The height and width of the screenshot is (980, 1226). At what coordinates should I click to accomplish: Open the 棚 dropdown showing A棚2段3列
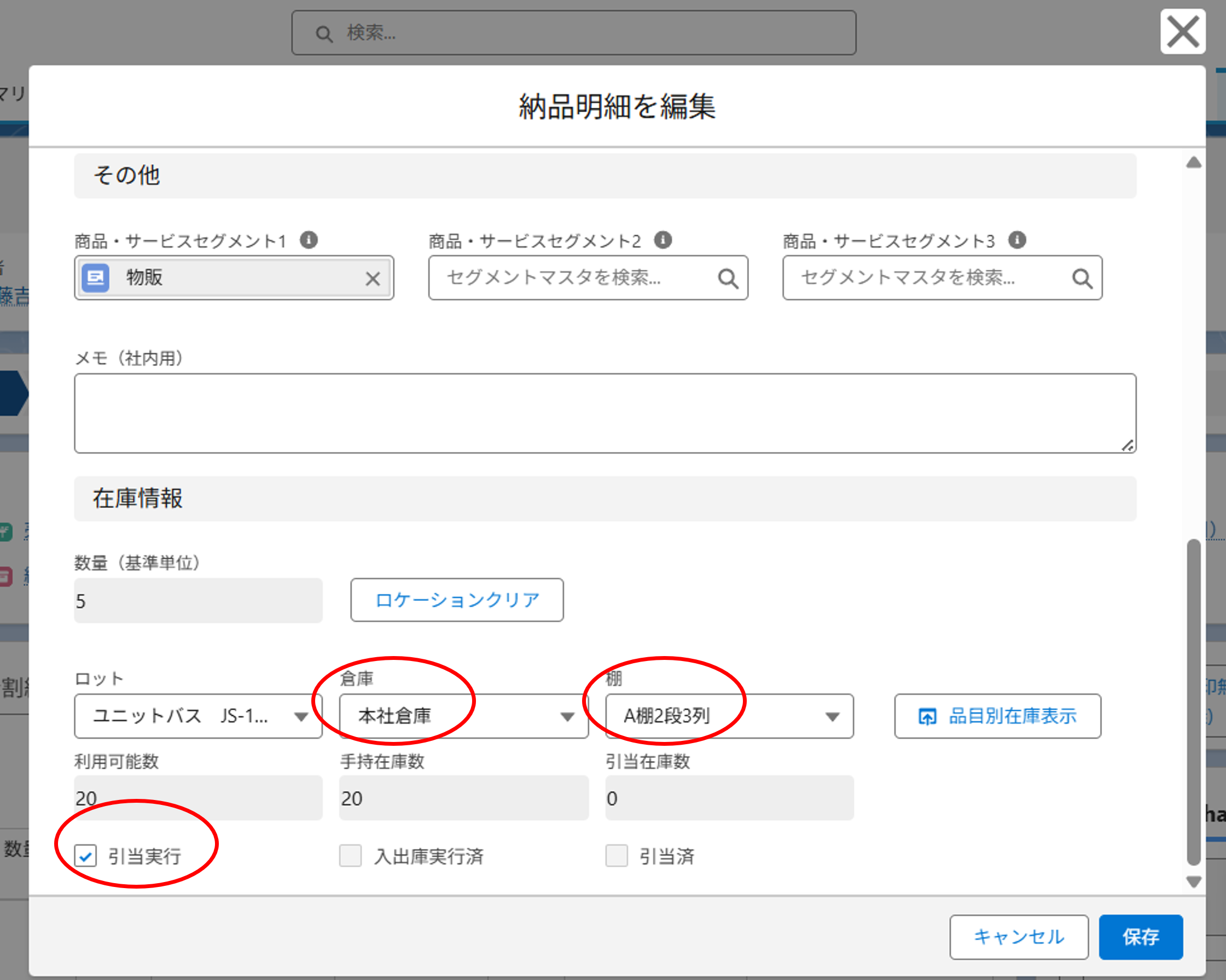tap(730, 716)
